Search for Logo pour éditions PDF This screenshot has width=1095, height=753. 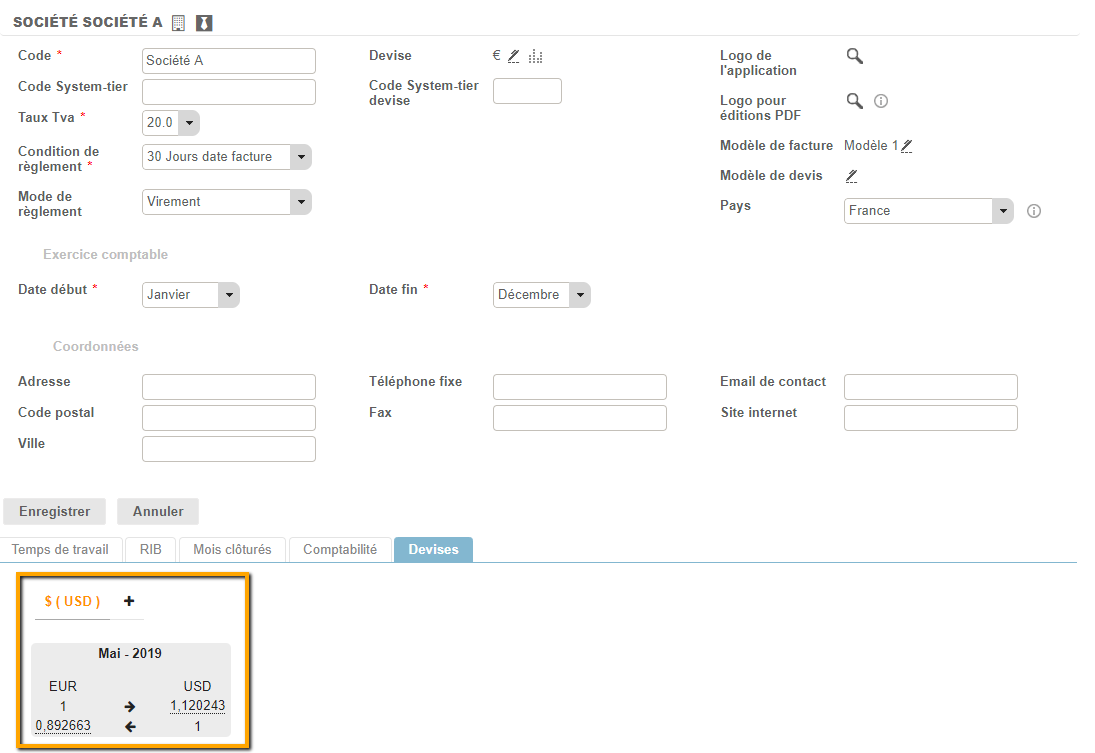pos(854,101)
